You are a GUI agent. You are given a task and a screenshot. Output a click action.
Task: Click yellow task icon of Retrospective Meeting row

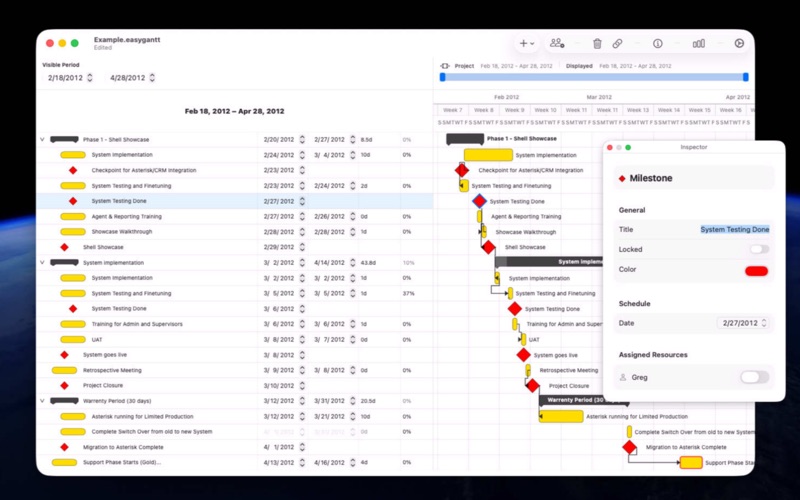(x=64, y=370)
